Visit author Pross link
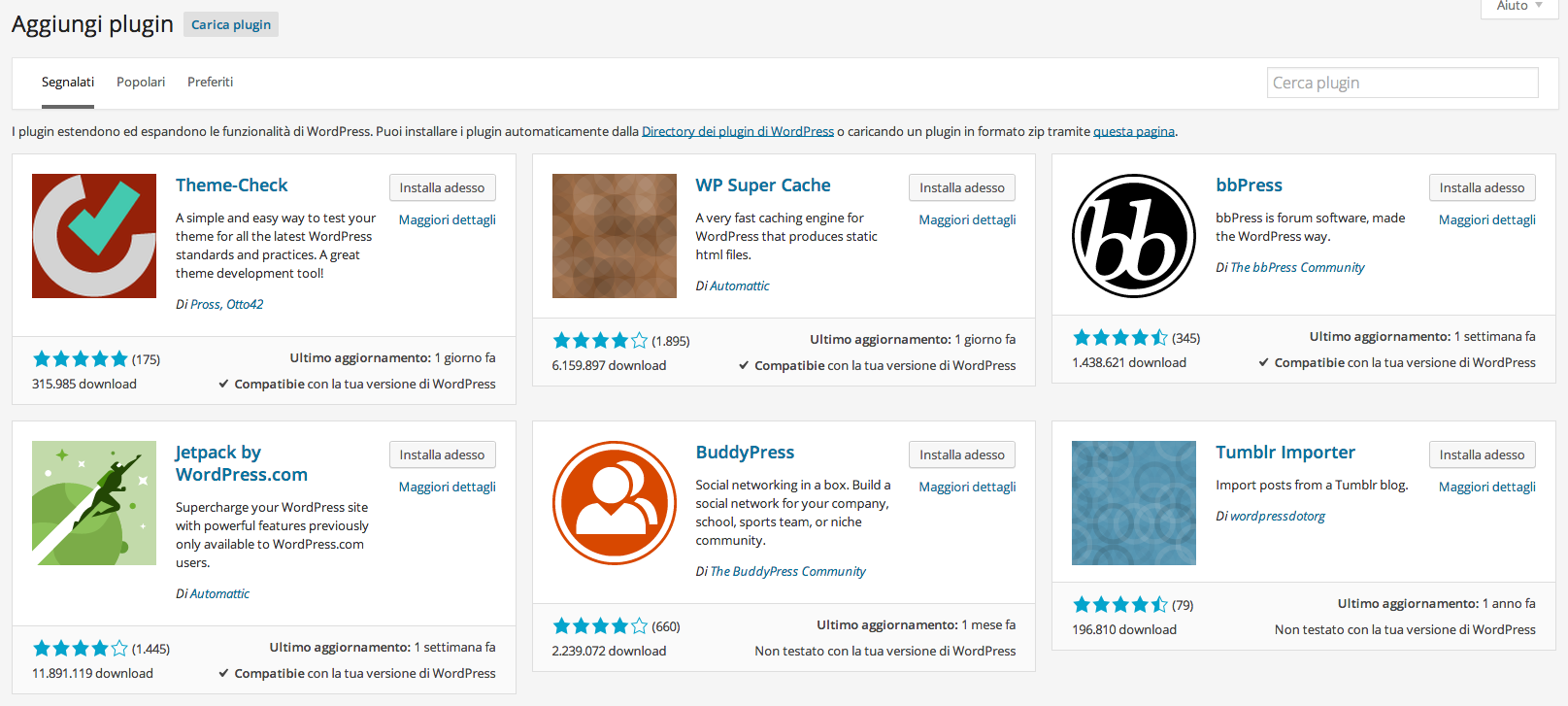The image size is (1568, 706). [x=205, y=305]
